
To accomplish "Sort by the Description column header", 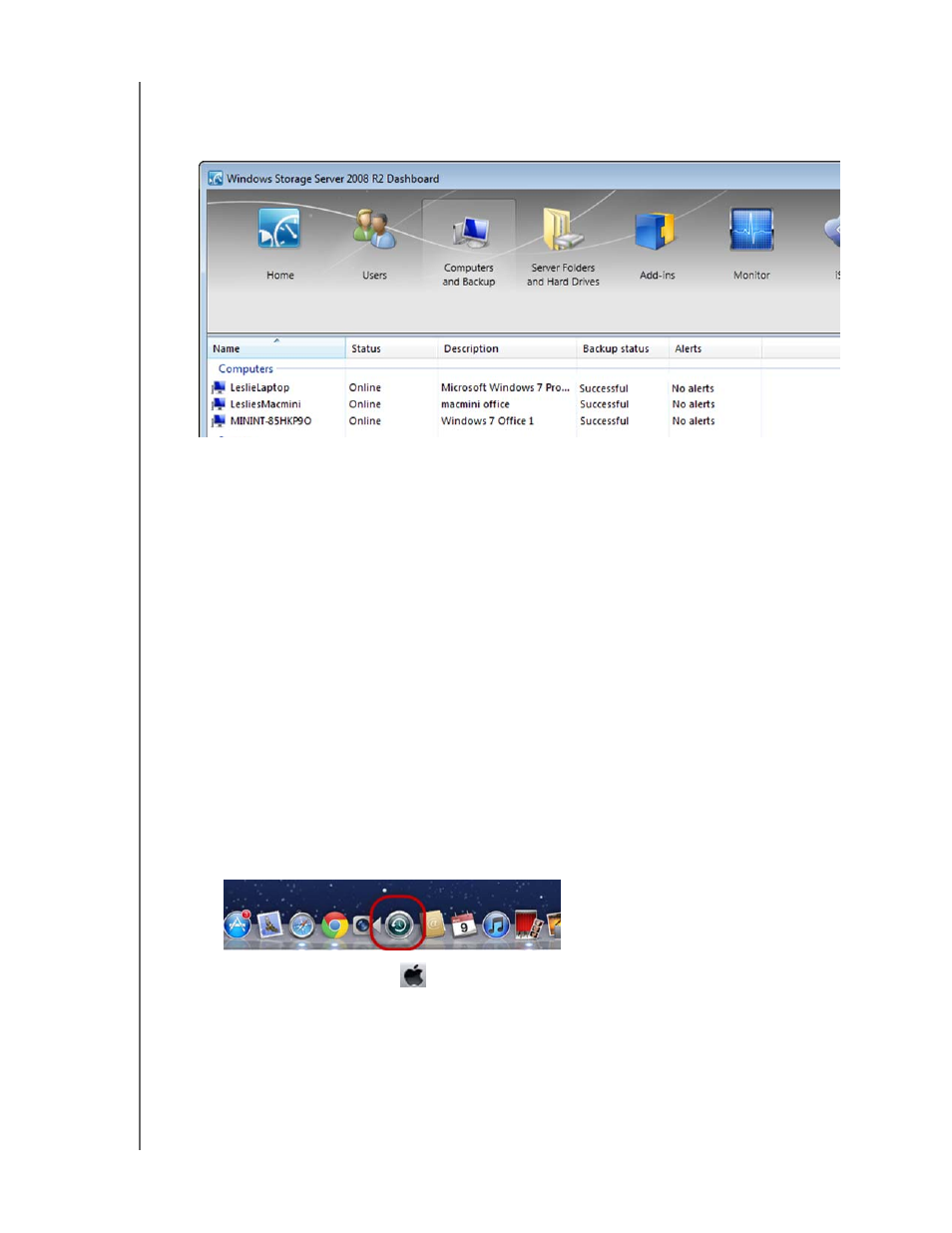I will [508, 348].
